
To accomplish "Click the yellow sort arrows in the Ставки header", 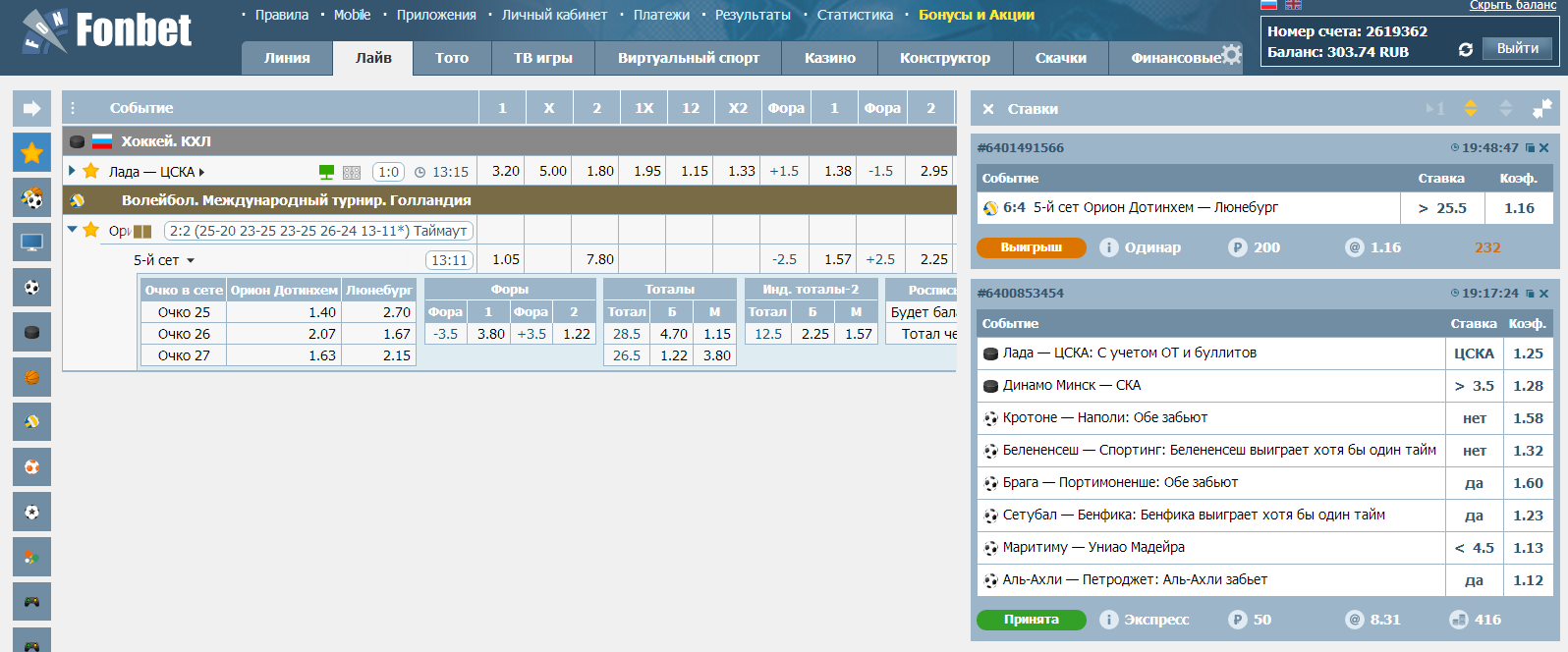I will tap(1471, 108).
